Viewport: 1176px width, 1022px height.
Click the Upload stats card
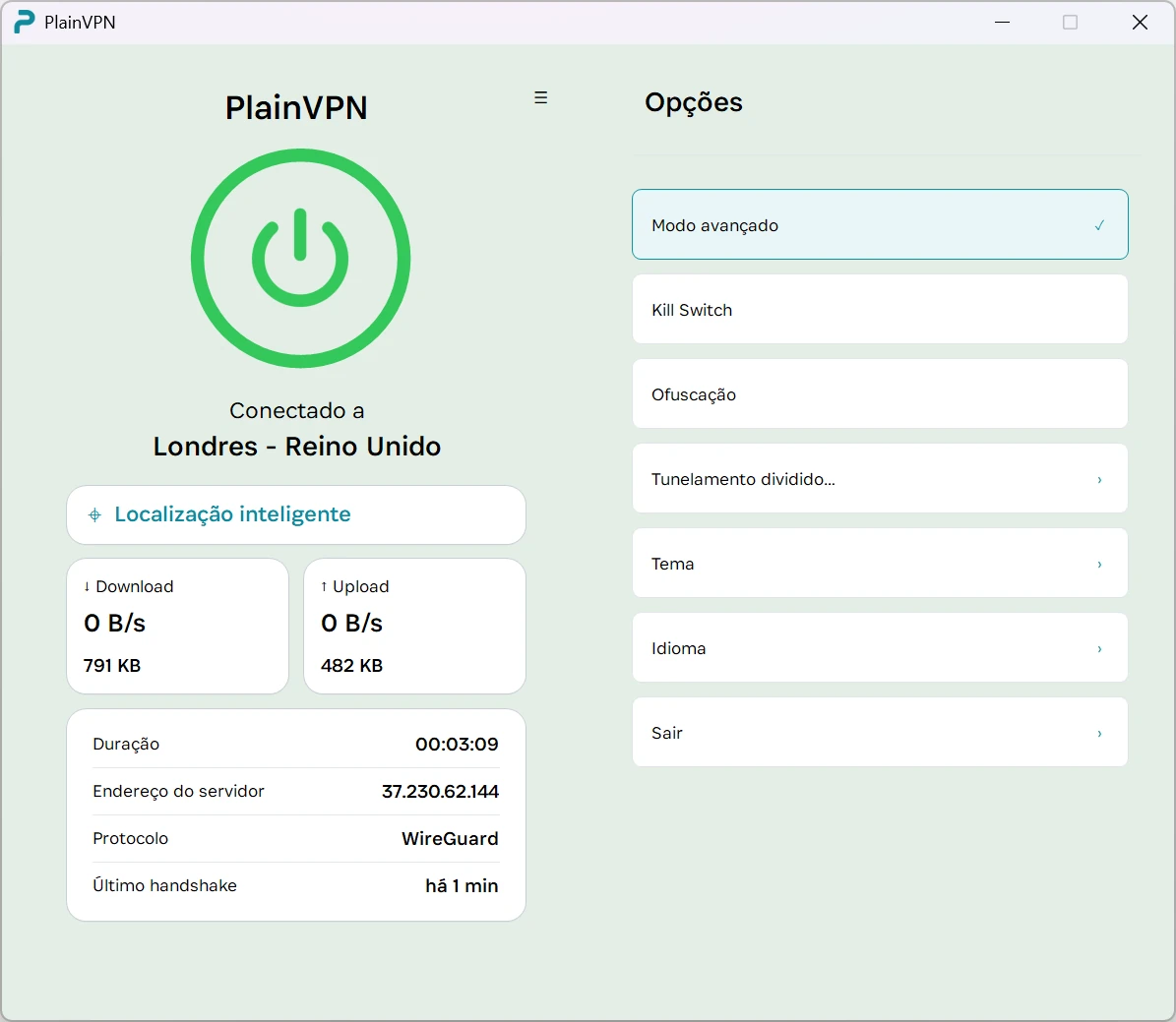(414, 627)
